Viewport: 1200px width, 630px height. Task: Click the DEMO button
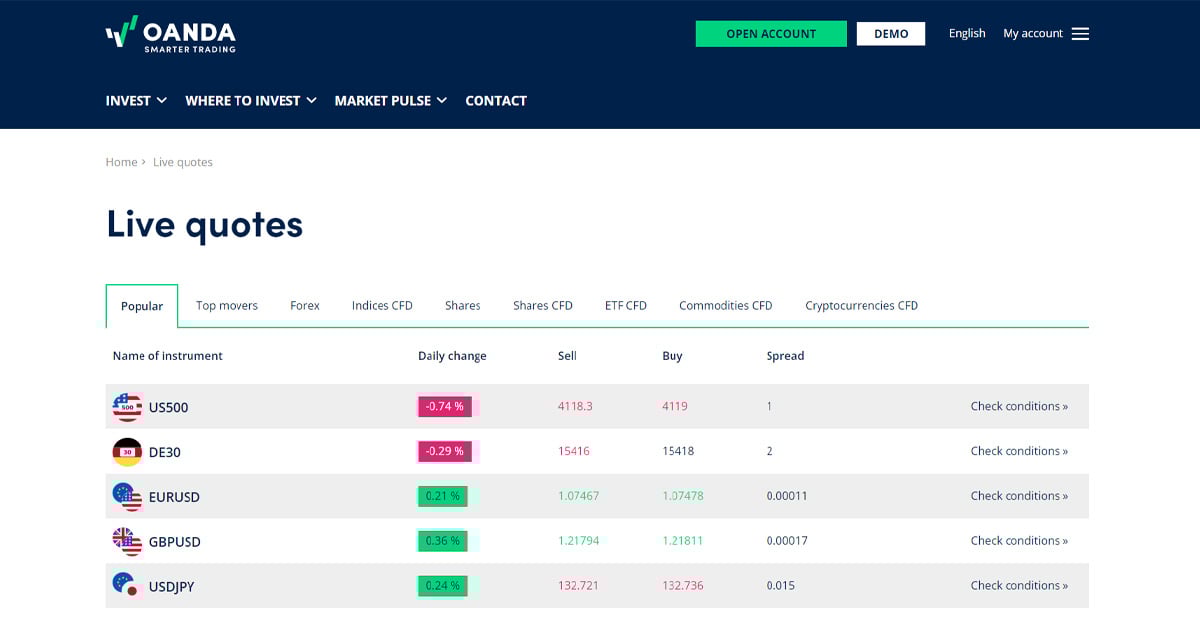[890, 33]
